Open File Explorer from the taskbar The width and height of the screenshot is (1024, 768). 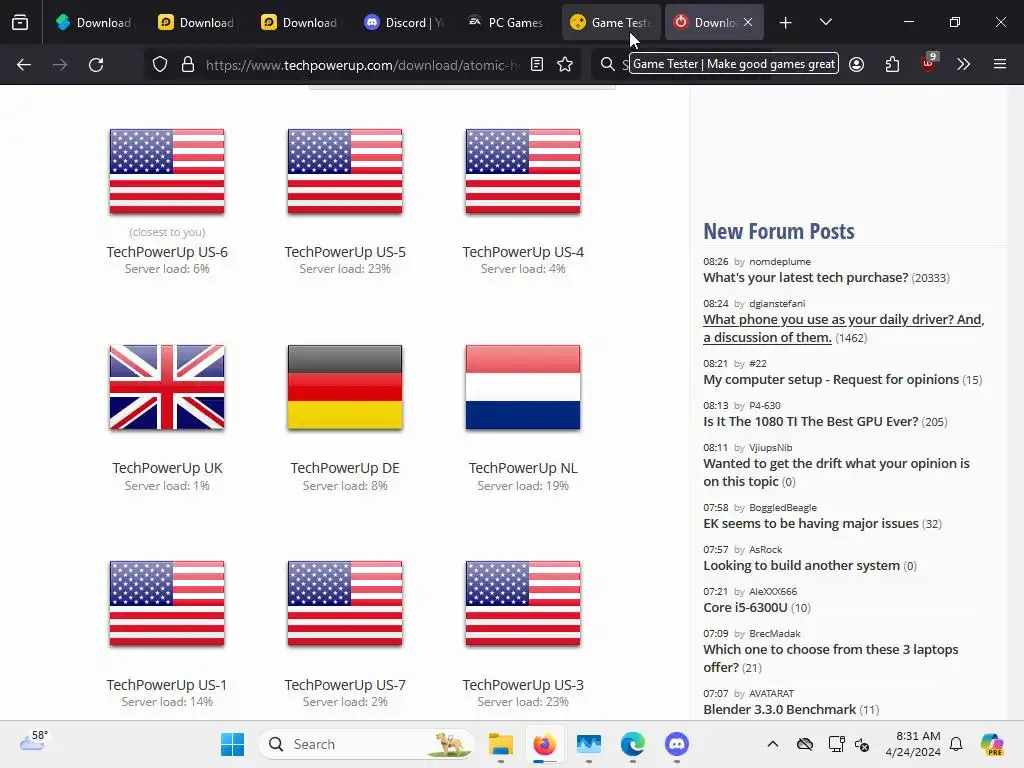coord(501,744)
